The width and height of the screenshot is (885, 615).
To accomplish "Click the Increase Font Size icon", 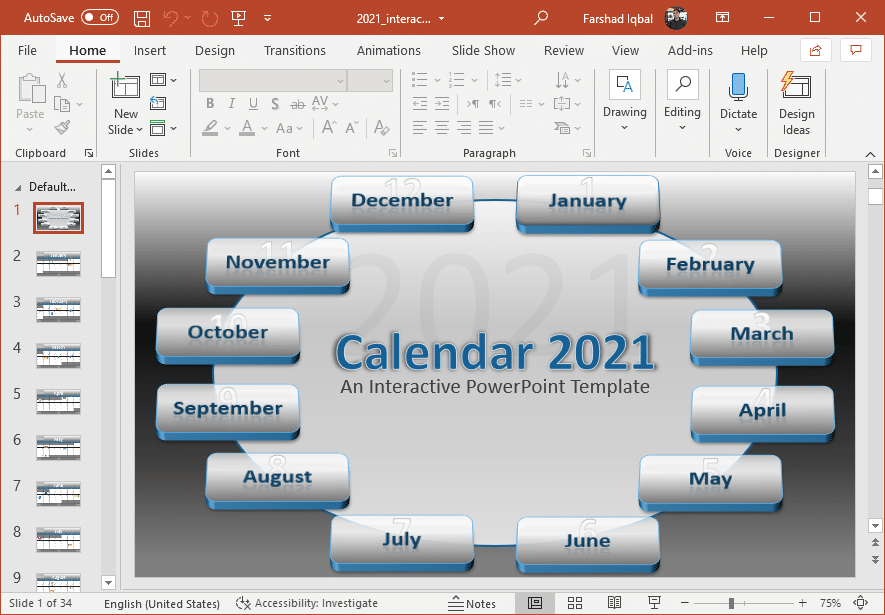I will [327, 127].
